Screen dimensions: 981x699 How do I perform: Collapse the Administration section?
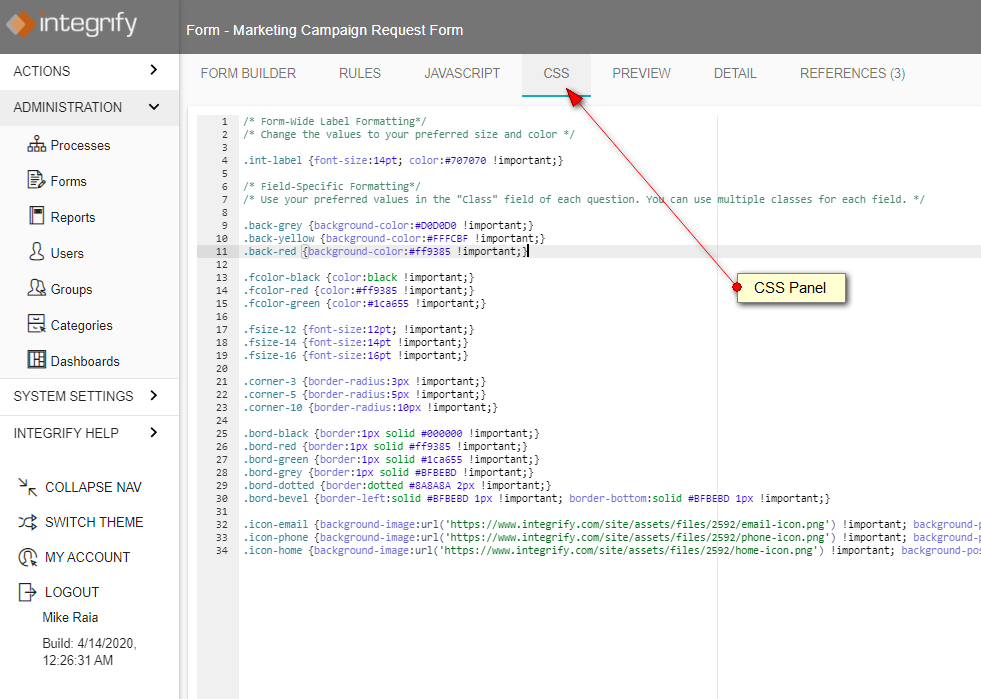tap(153, 107)
